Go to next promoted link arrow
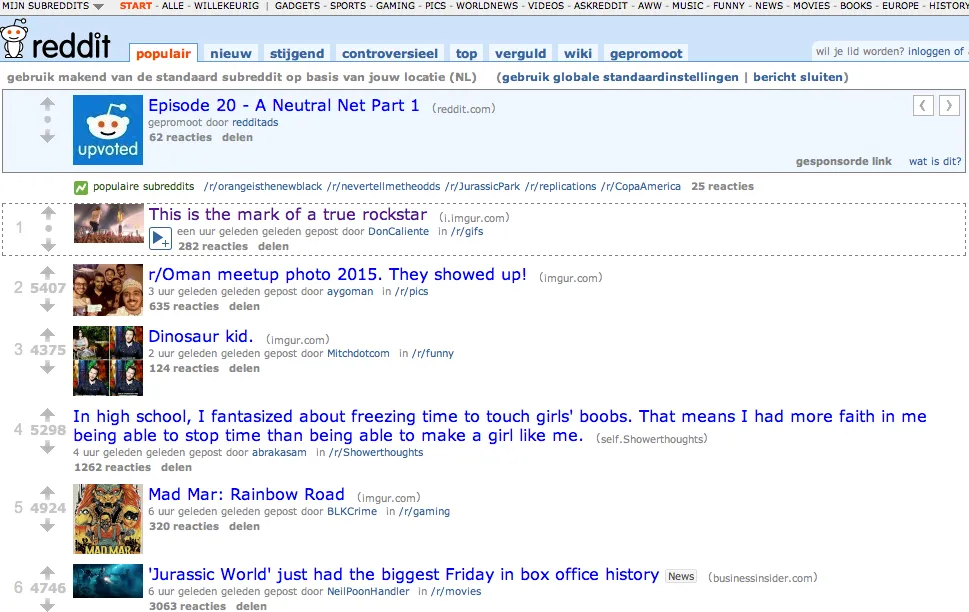Viewport: 969px width, 612px height. point(949,106)
